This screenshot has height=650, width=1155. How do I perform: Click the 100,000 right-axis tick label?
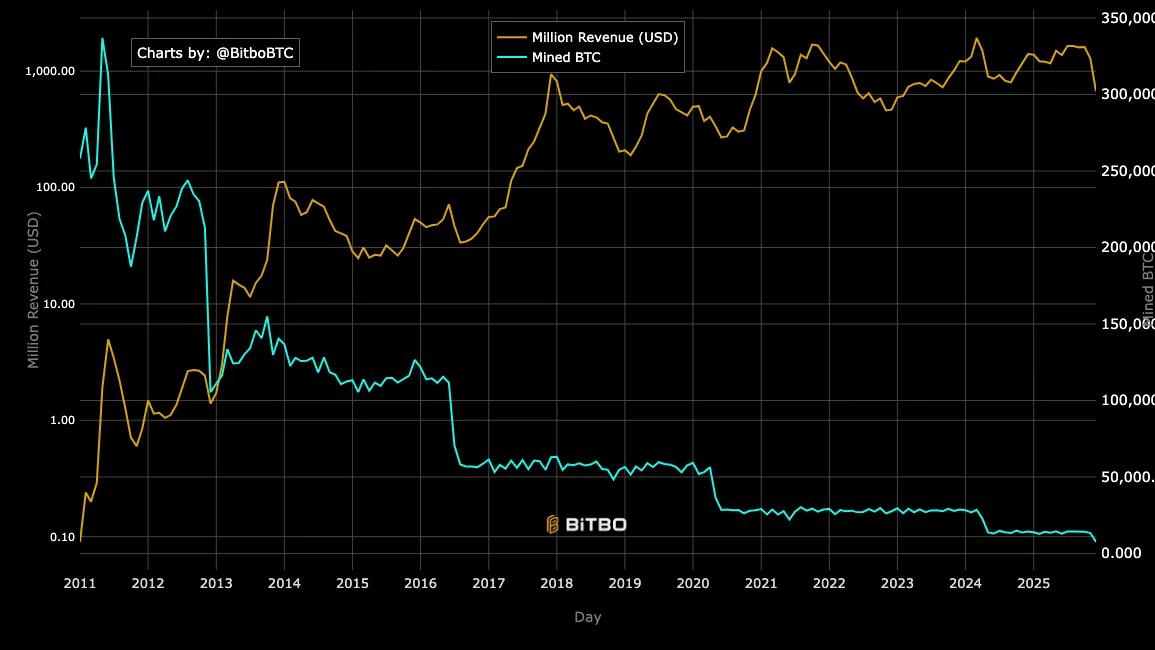[1128, 400]
